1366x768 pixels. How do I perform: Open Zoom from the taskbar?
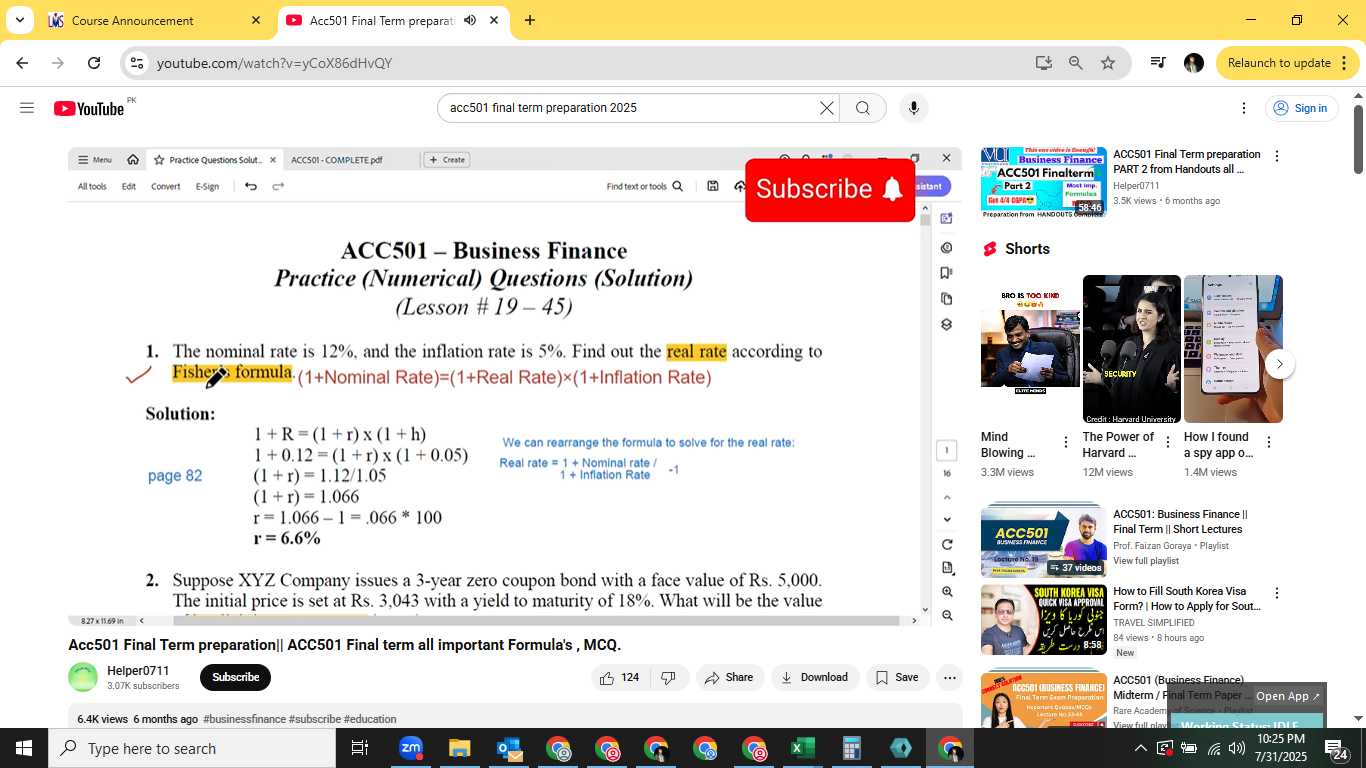[411, 748]
